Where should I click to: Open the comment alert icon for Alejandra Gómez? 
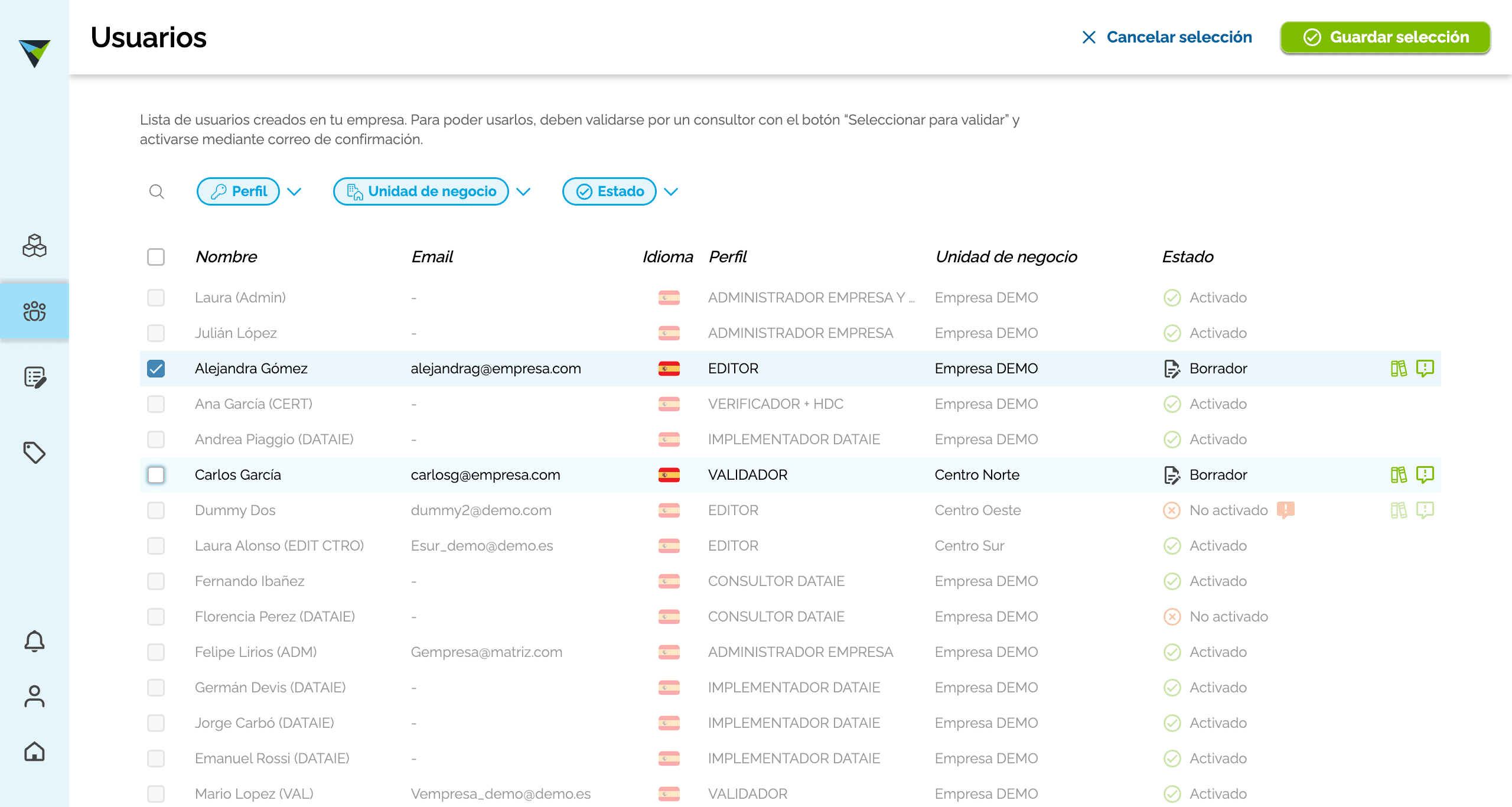point(1425,369)
